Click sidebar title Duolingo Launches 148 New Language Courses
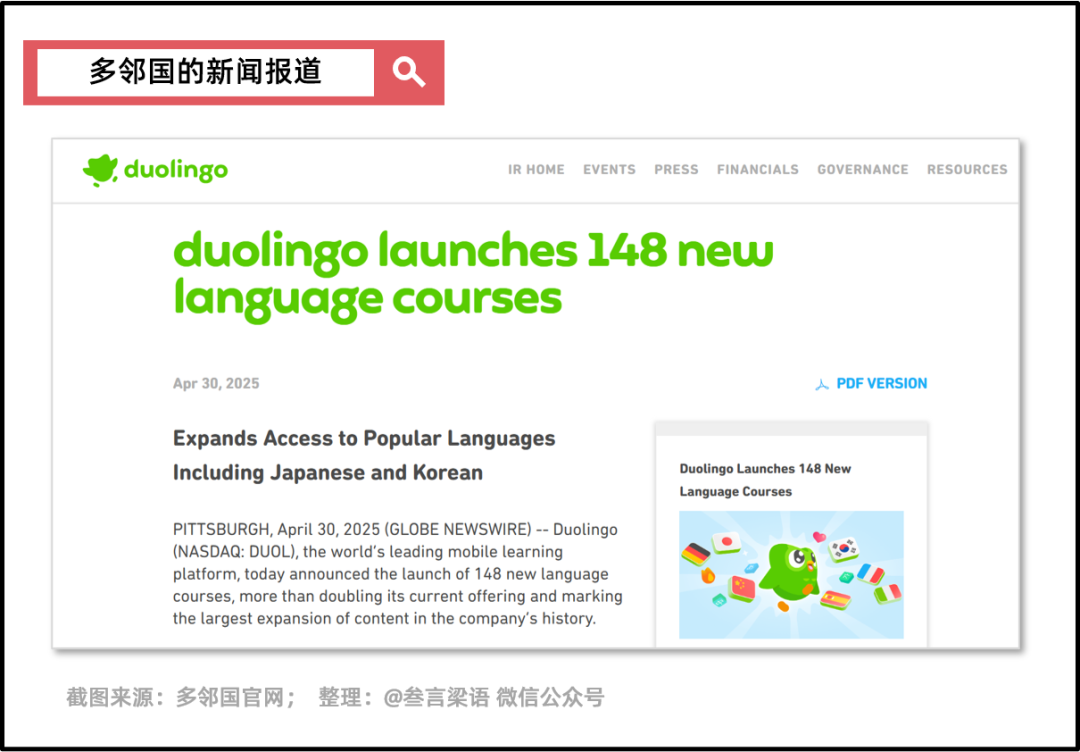The image size is (1080, 752). (765, 480)
